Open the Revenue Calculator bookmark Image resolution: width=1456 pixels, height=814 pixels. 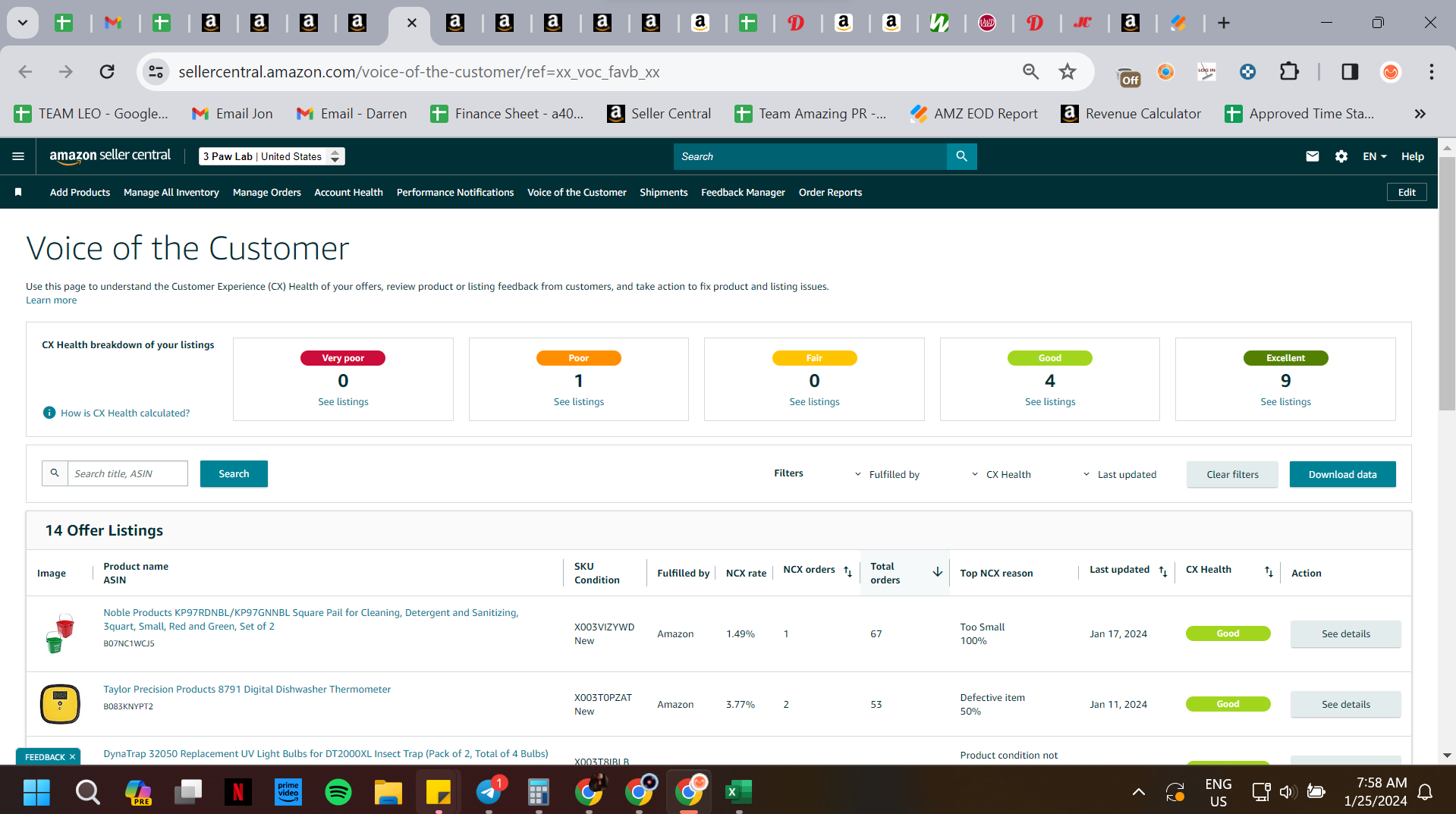click(1131, 114)
